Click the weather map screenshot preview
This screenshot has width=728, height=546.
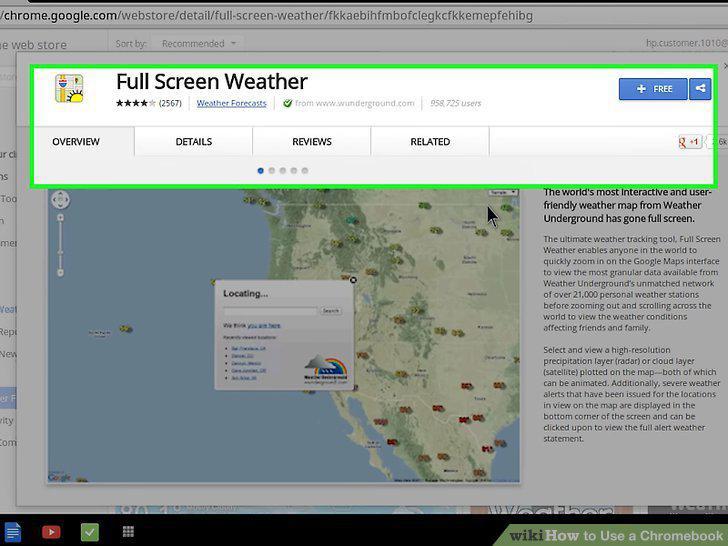tap(283, 335)
